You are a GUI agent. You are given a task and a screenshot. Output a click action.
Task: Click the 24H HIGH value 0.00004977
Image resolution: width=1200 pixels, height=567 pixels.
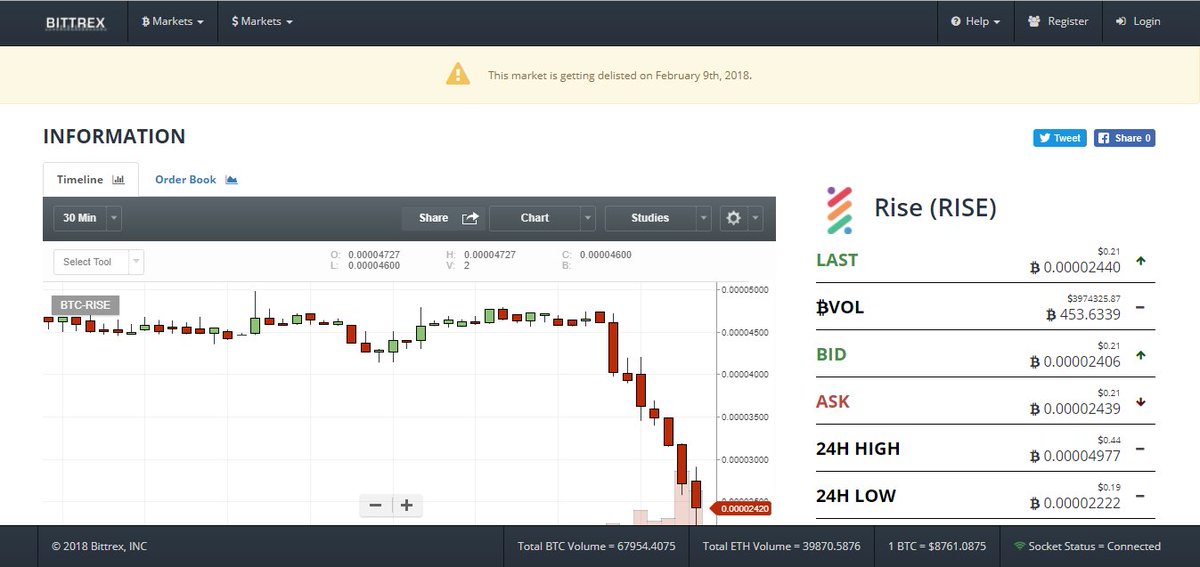point(1075,456)
